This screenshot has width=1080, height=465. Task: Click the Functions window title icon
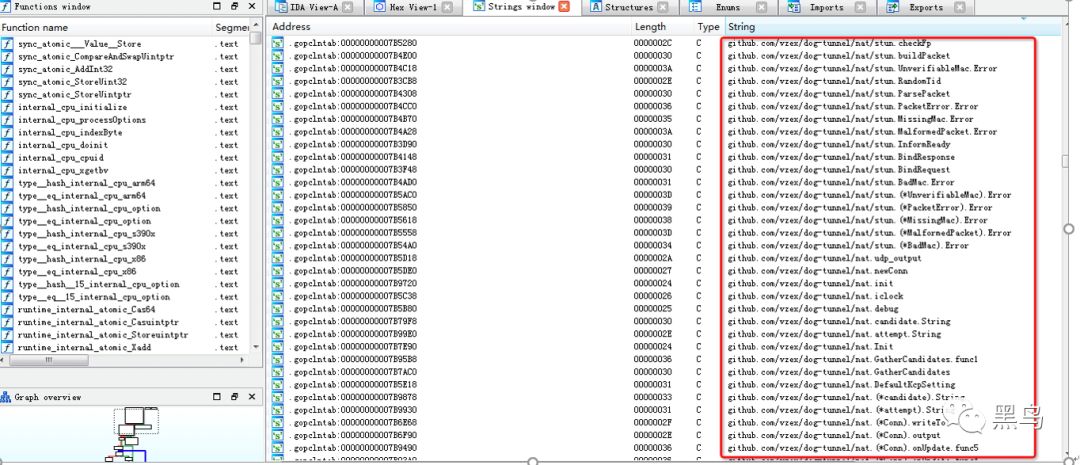[x=6, y=6]
